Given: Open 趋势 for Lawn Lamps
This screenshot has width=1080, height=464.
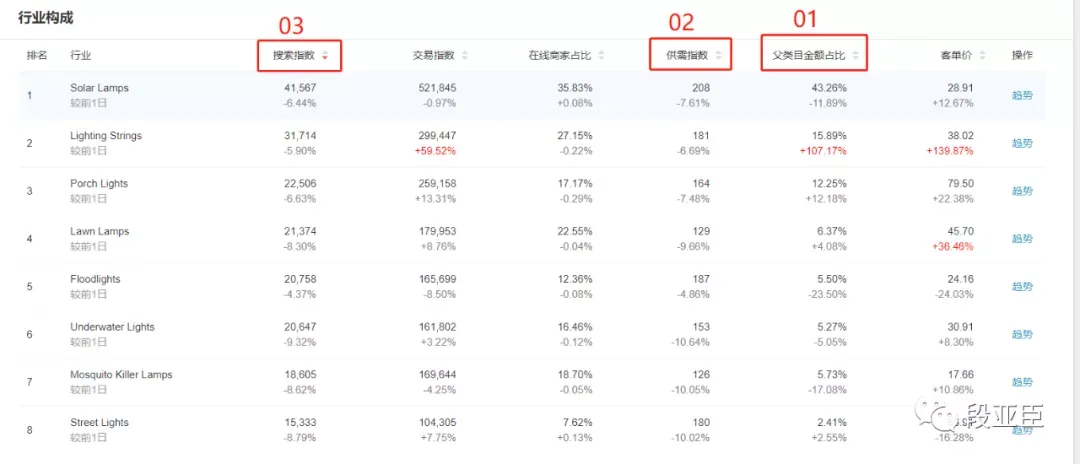Looking at the screenshot, I should 1022,239.
